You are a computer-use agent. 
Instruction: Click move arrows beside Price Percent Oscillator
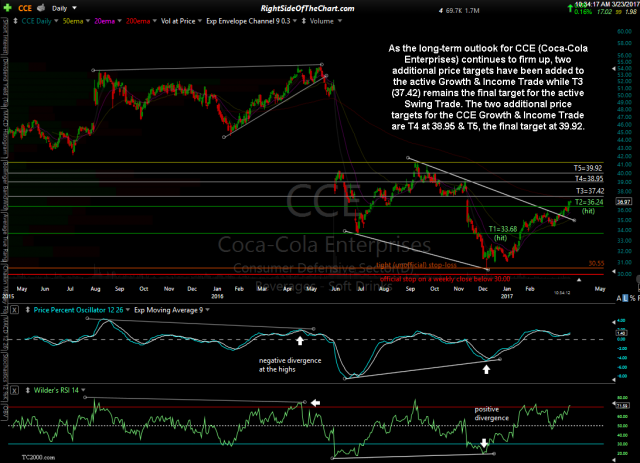28,310
